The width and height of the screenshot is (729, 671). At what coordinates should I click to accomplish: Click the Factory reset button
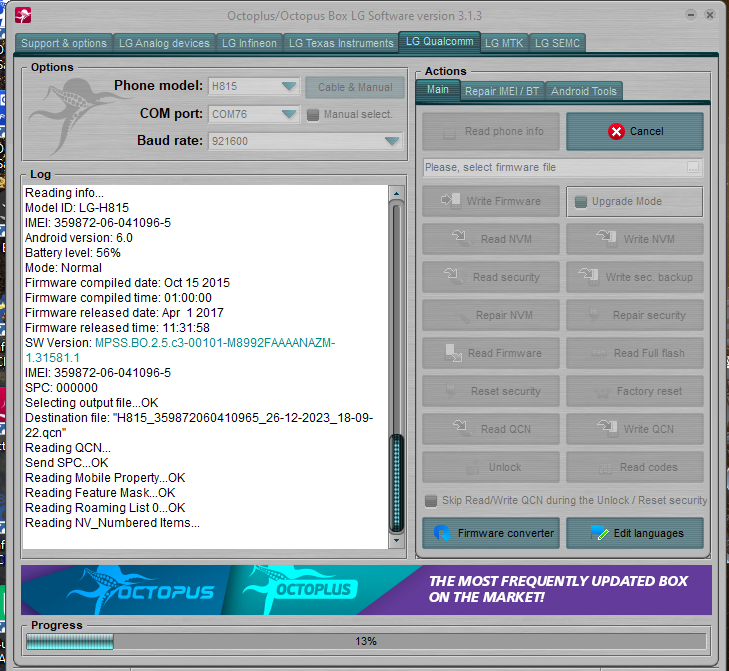(634, 391)
